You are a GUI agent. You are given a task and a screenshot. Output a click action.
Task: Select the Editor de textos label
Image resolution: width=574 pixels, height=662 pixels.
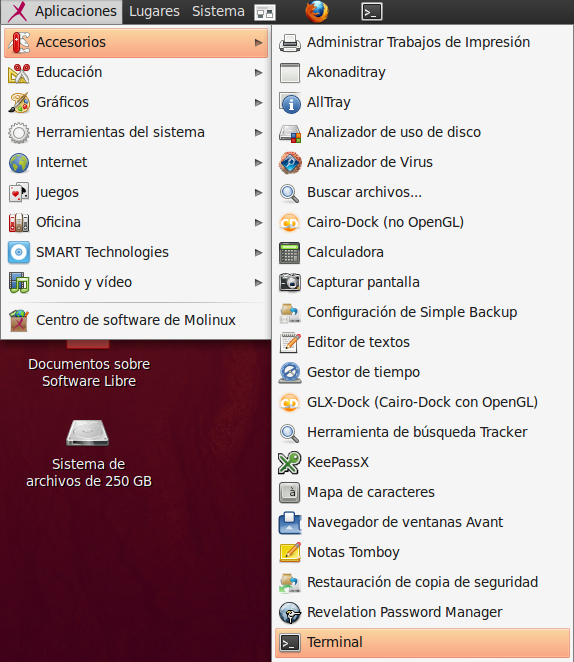click(358, 342)
